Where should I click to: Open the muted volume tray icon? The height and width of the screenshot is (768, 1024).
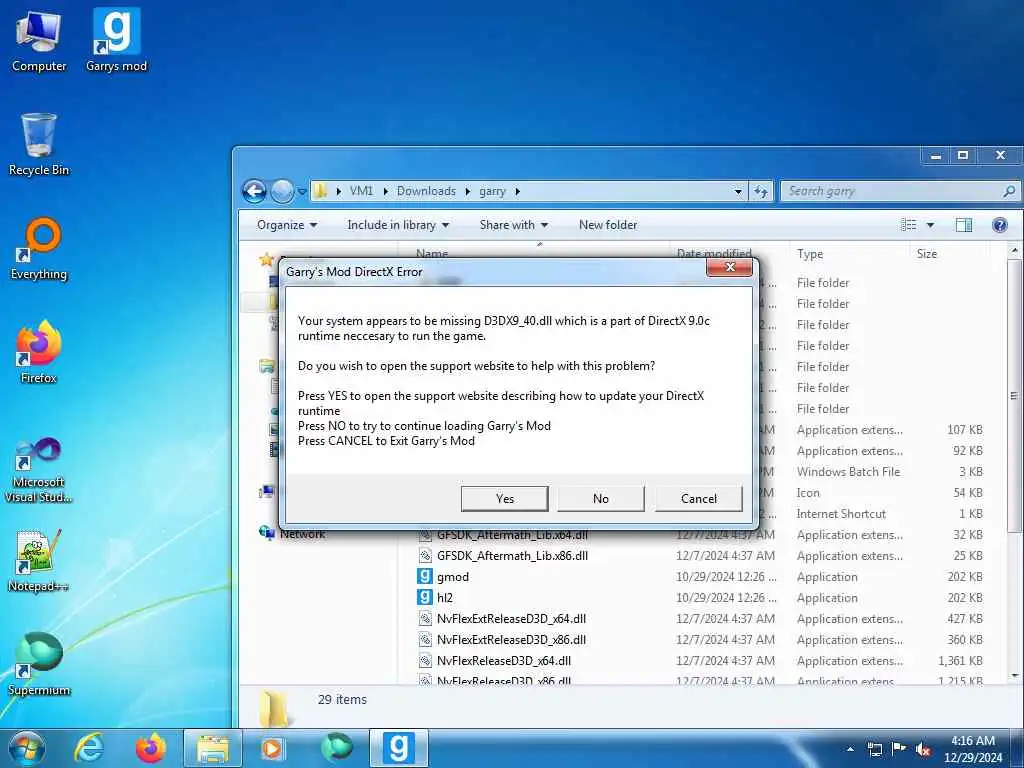923,749
